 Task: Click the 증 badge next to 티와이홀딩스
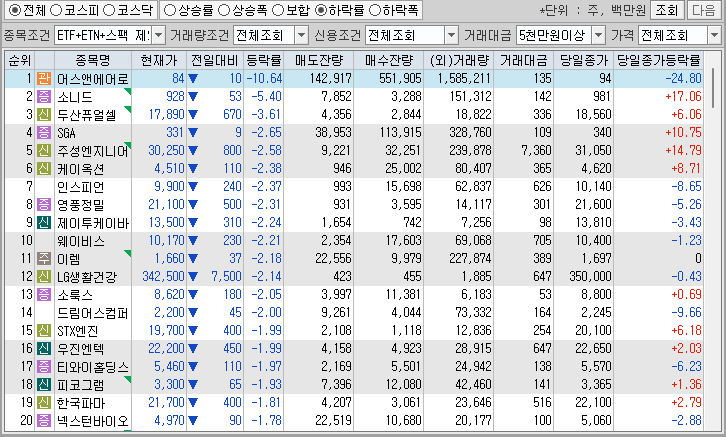click(44, 366)
